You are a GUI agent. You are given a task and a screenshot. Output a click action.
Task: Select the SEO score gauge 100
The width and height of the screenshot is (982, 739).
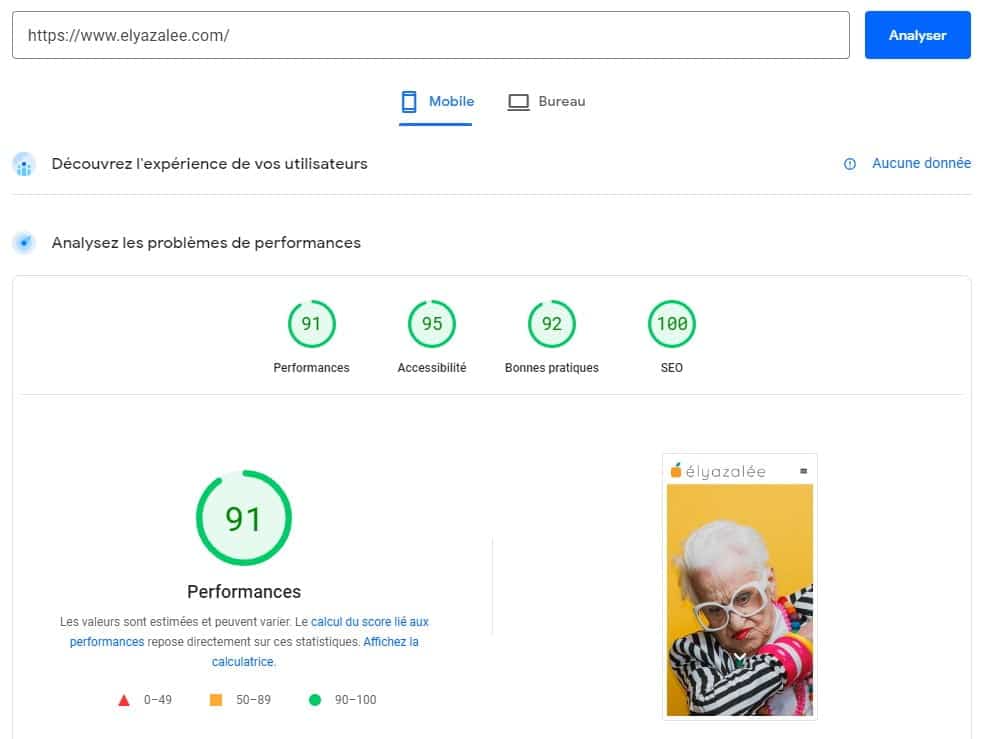(x=671, y=324)
